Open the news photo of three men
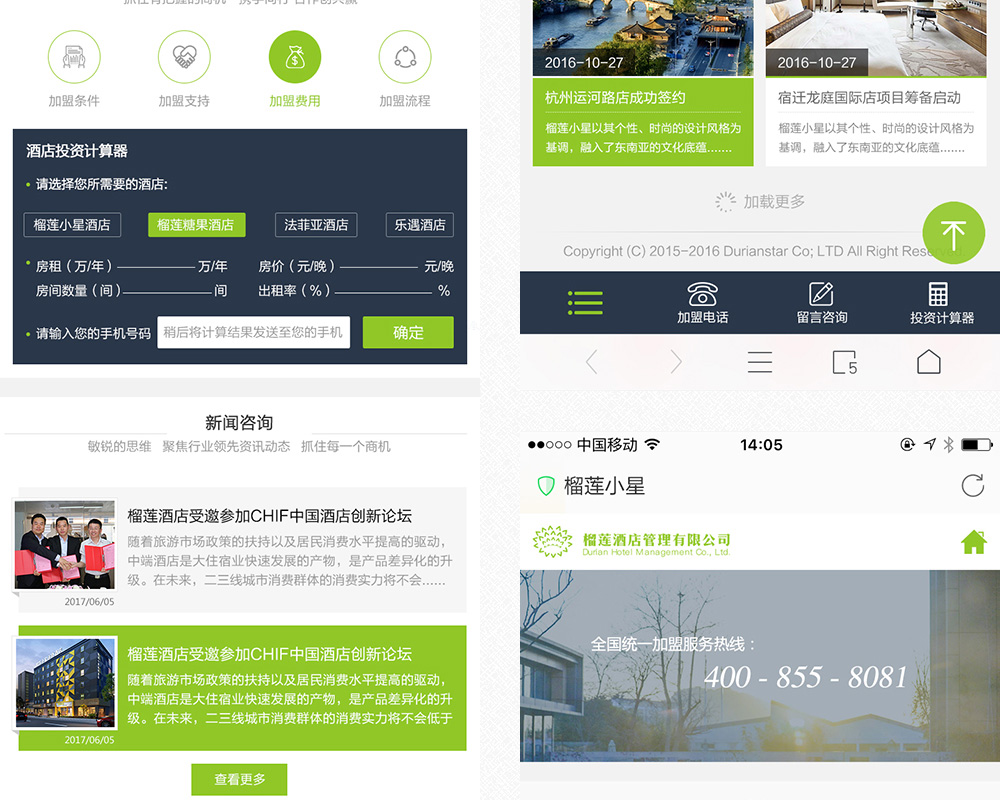1000x800 pixels. click(x=65, y=544)
